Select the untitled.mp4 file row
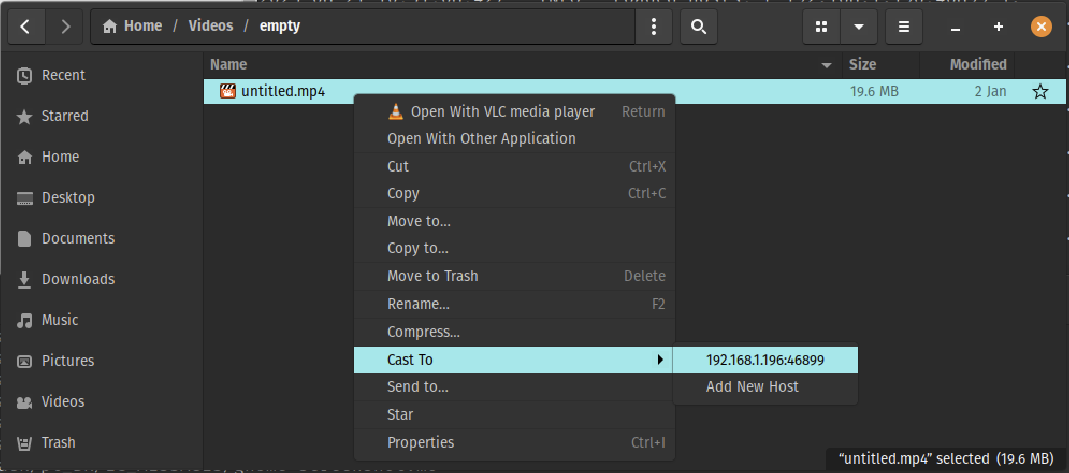 coord(634,91)
